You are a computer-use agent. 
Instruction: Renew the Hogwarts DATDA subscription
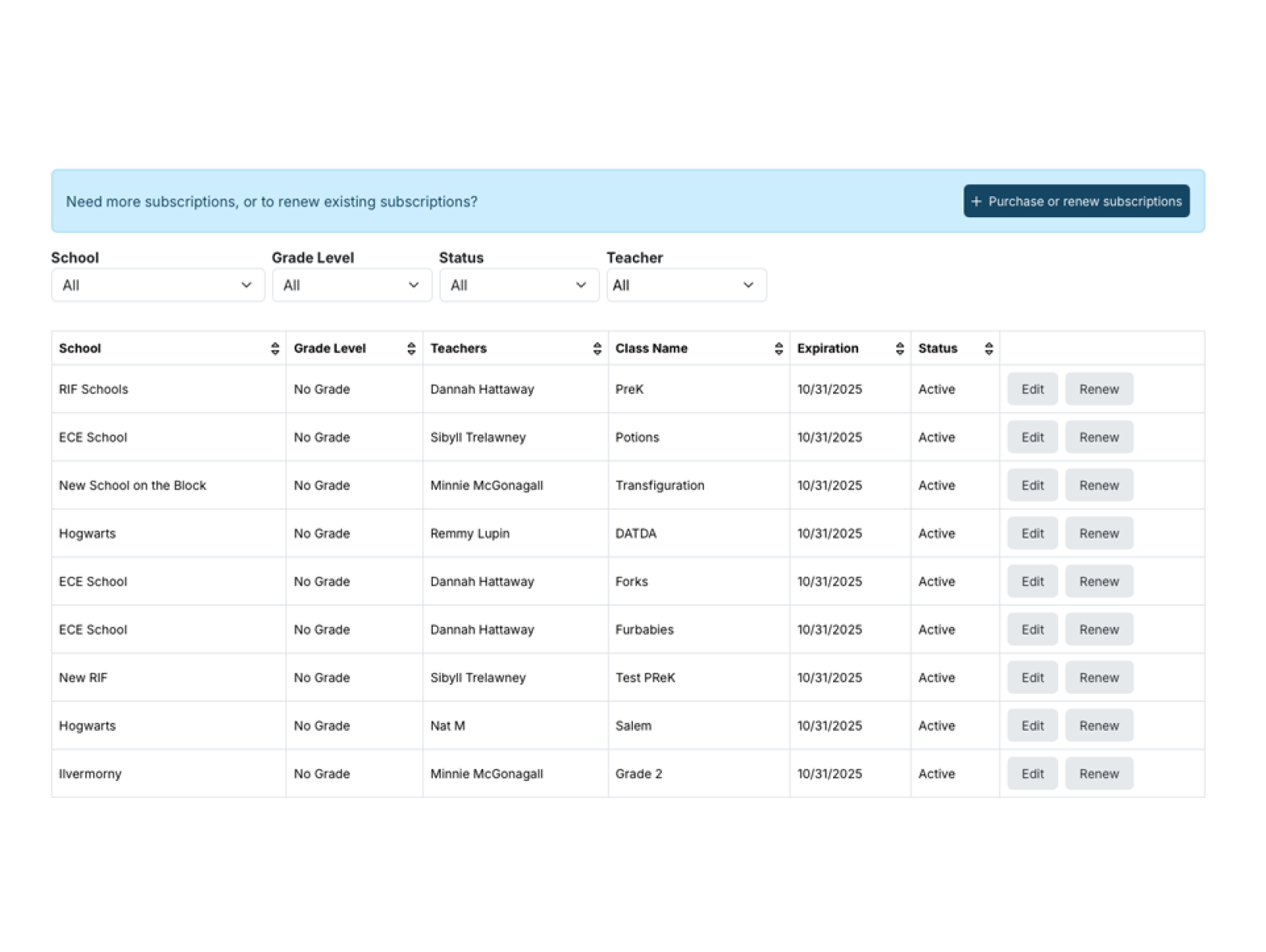pos(1099,533)
